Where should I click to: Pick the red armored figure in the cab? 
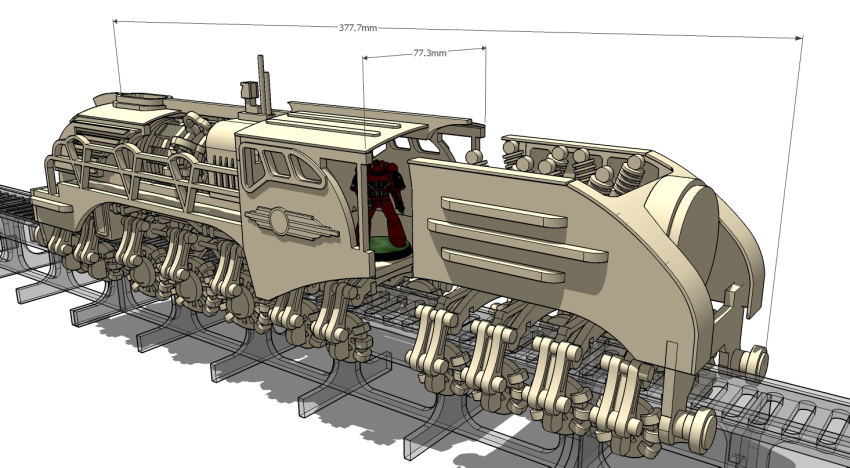[379, 203]
